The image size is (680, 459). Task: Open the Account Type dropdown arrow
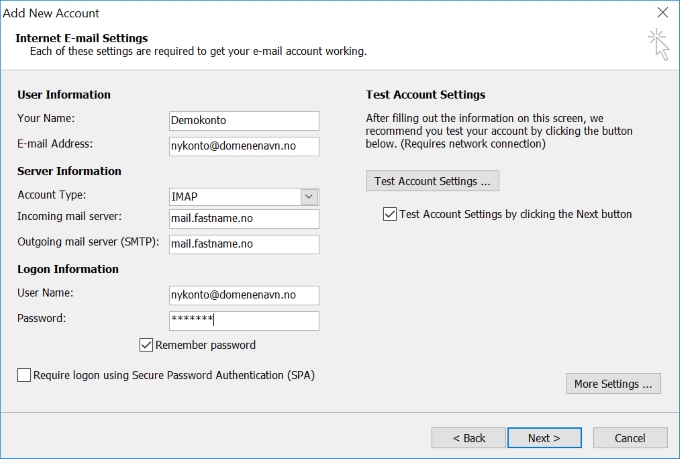[309, 197]
